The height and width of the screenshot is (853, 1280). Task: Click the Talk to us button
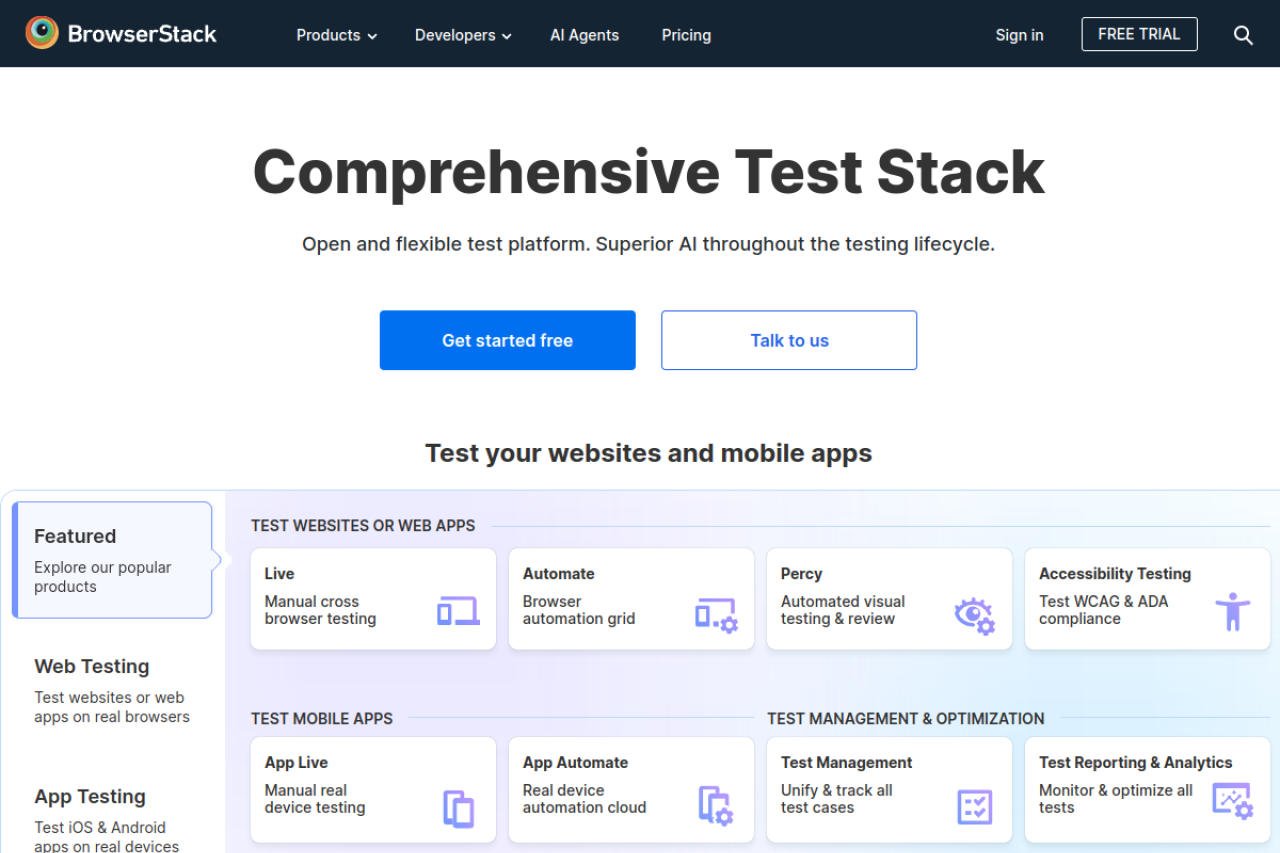point(789,340)
